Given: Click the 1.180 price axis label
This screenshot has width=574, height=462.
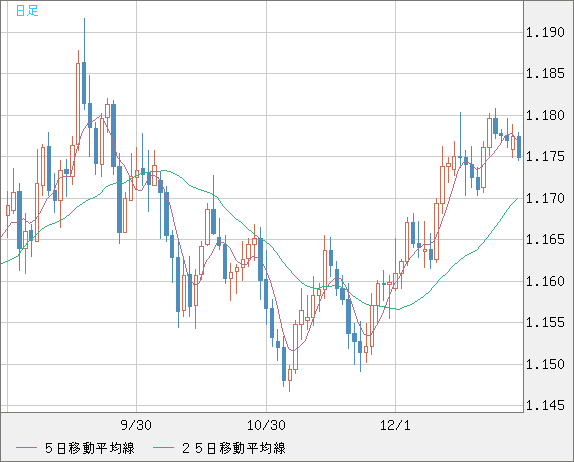Looking at the screenshot, I should 545,116.
